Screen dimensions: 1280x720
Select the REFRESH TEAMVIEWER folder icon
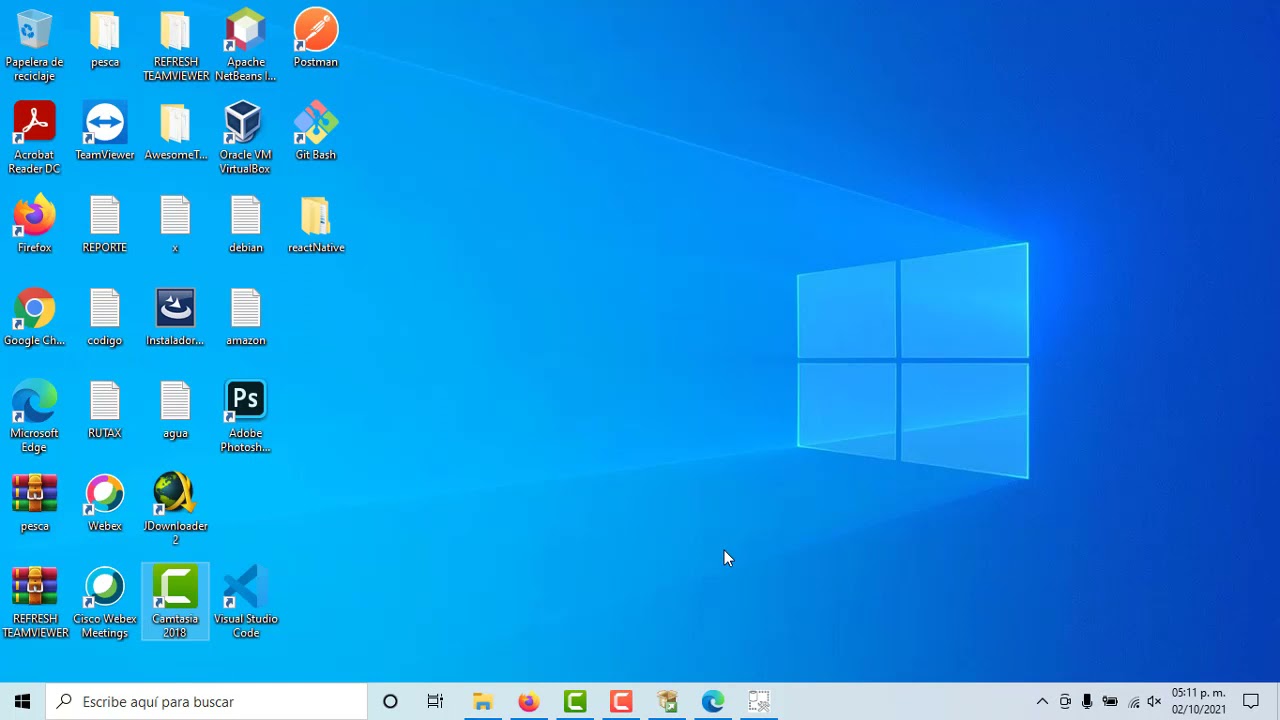[175, 46]
